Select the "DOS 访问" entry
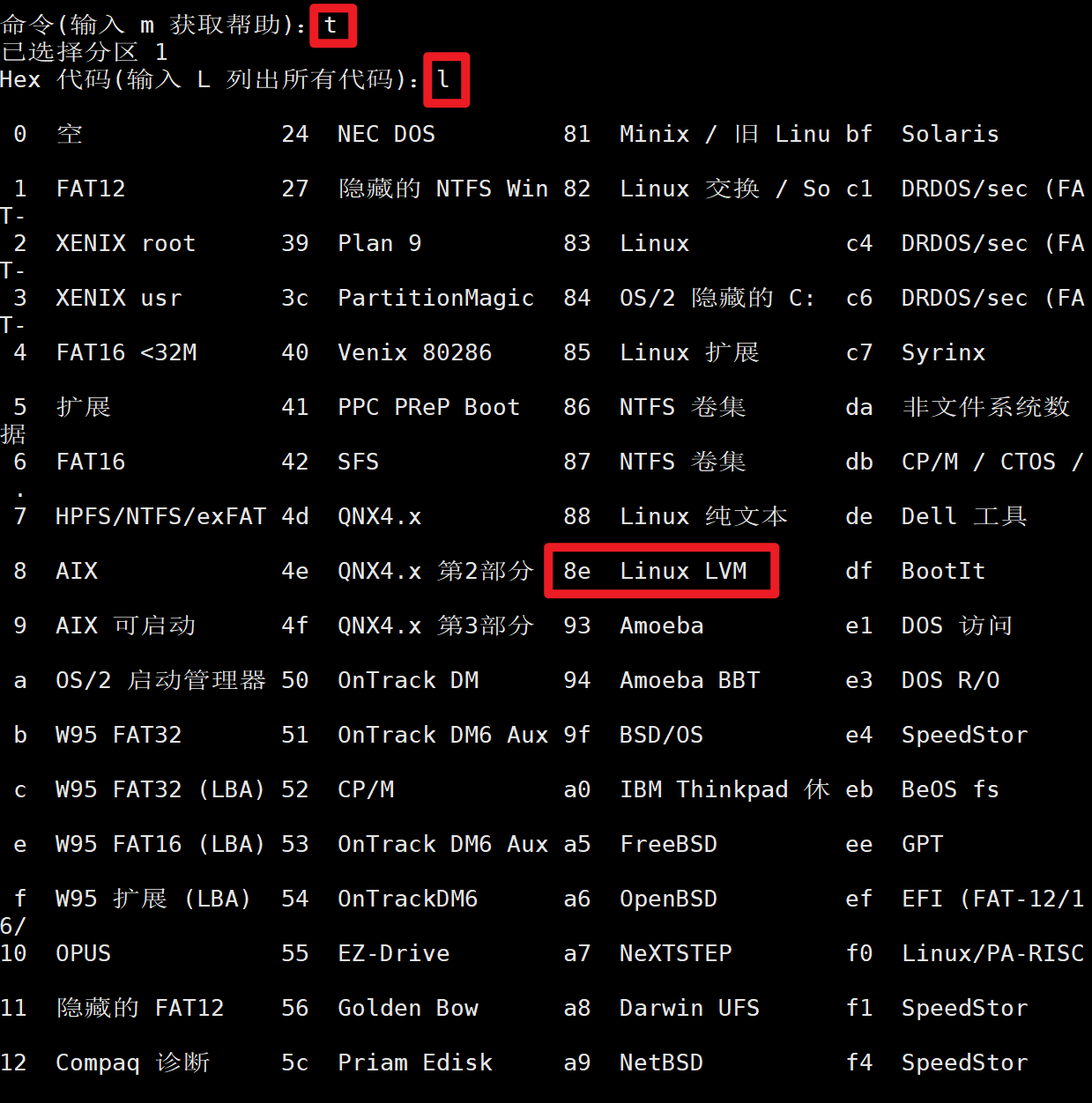 (958, 626)
